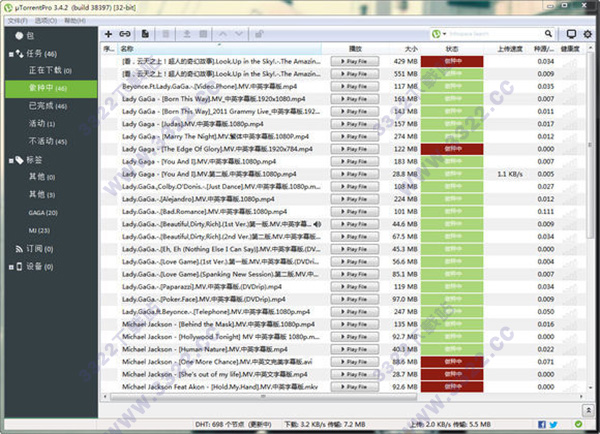Image resolution: width=600 pixels, height=434 pixels.
Task: Select the Michael Jackson Hollywood Tonight torrent
Action: point(221,337)
